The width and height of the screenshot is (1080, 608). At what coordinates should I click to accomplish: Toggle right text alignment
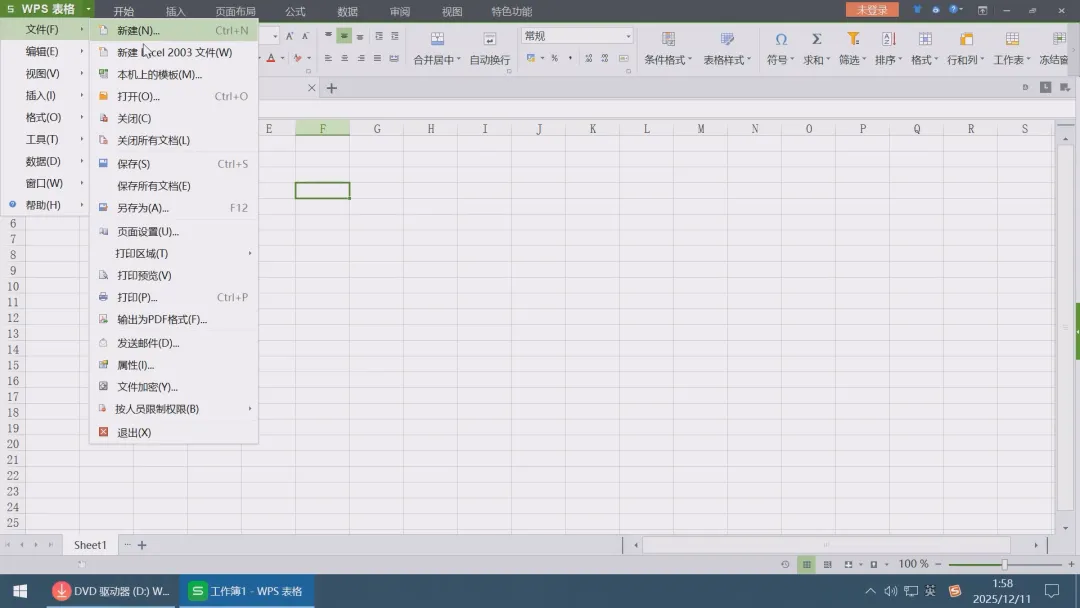361,59
